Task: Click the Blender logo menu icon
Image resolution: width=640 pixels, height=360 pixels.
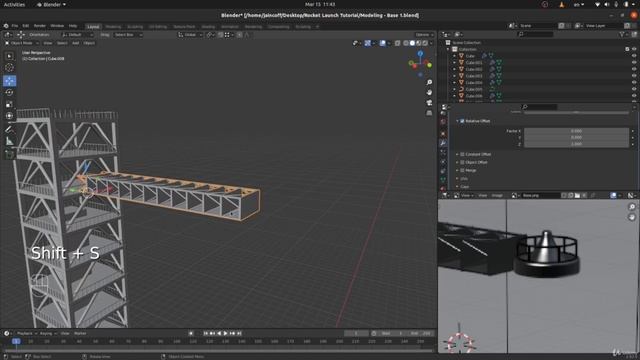Action: pyautogui.click(x=6, y=26)
